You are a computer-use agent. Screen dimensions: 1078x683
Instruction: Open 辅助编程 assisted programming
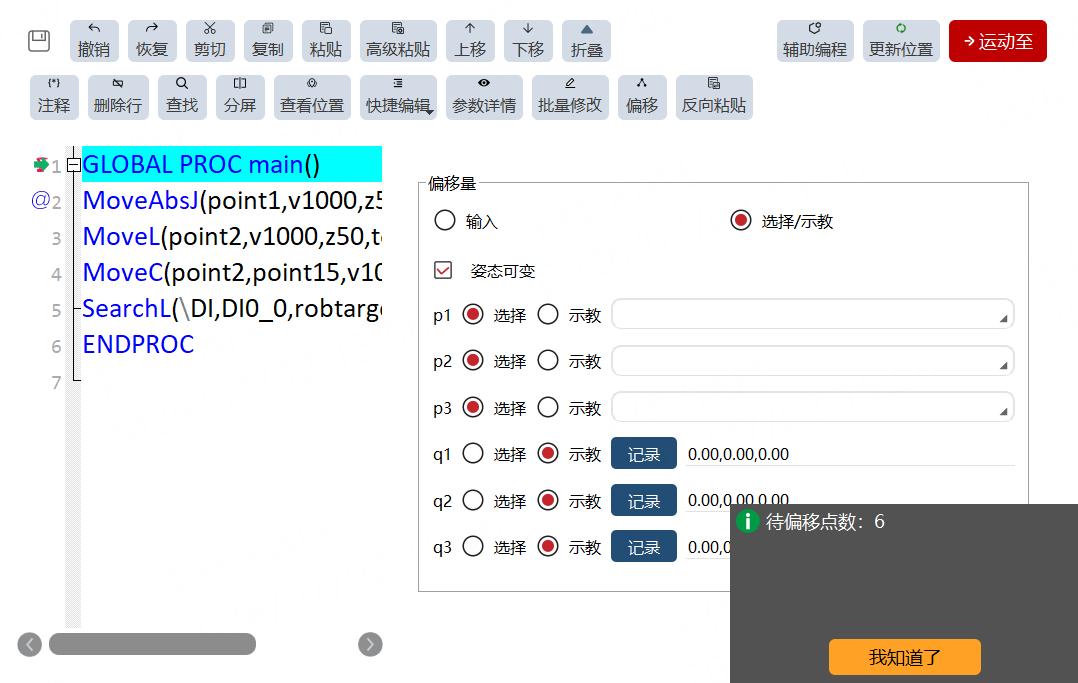tap(815, 41)
